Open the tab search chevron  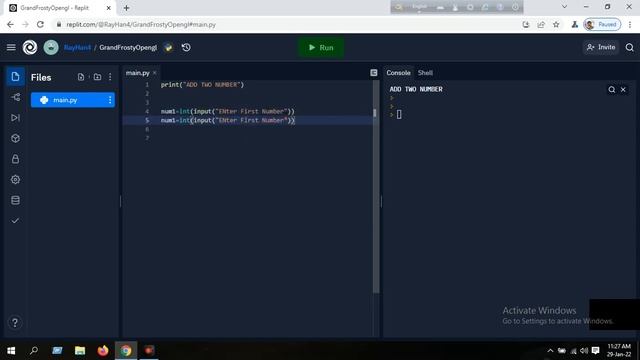(x=564, y=7)
